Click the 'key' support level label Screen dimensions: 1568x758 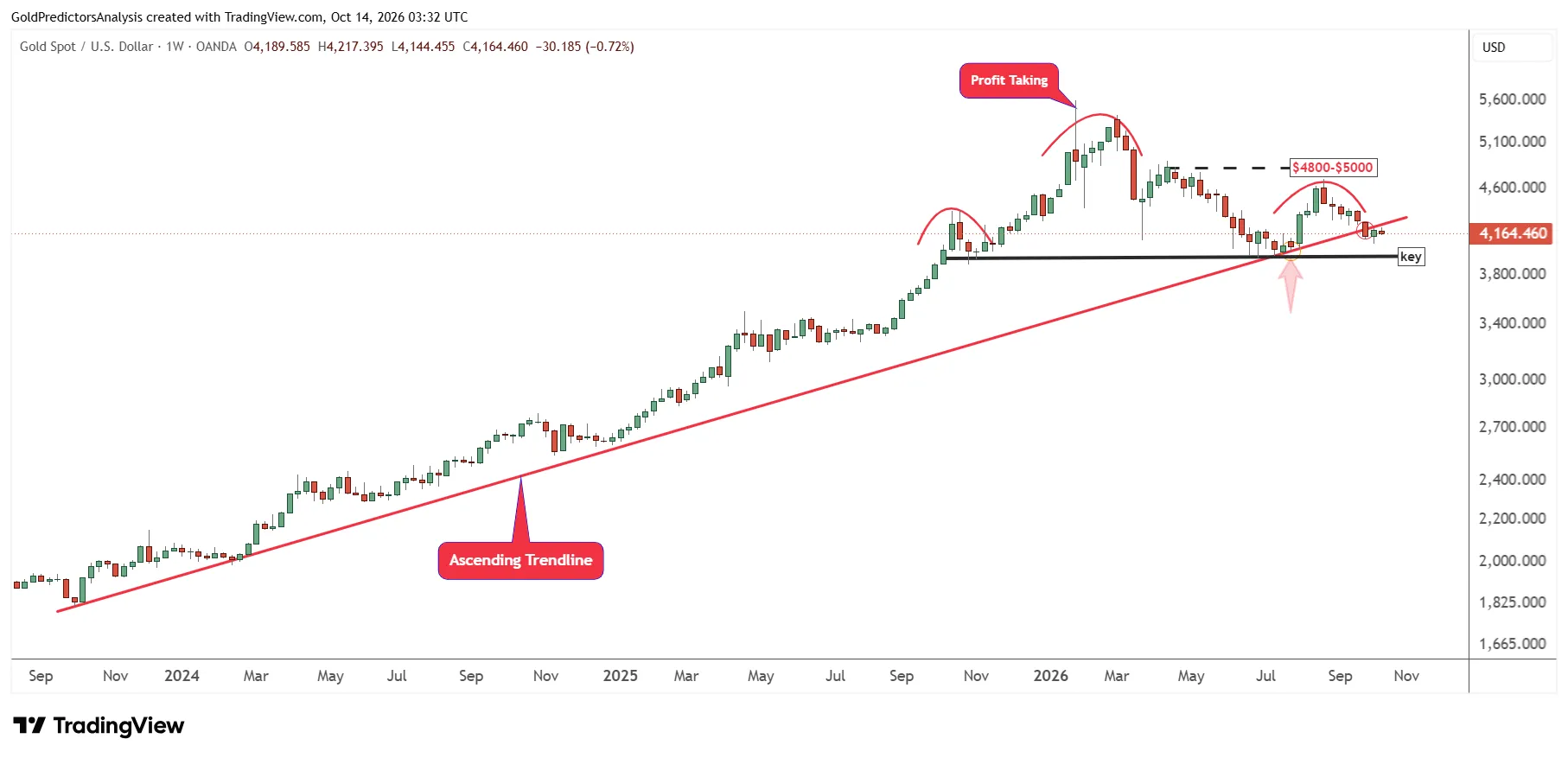[1411, 257]
